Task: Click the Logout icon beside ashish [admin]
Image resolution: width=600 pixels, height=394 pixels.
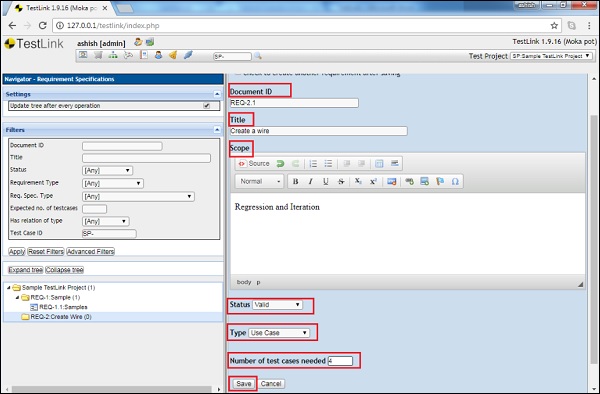Action: click(150, 42)
